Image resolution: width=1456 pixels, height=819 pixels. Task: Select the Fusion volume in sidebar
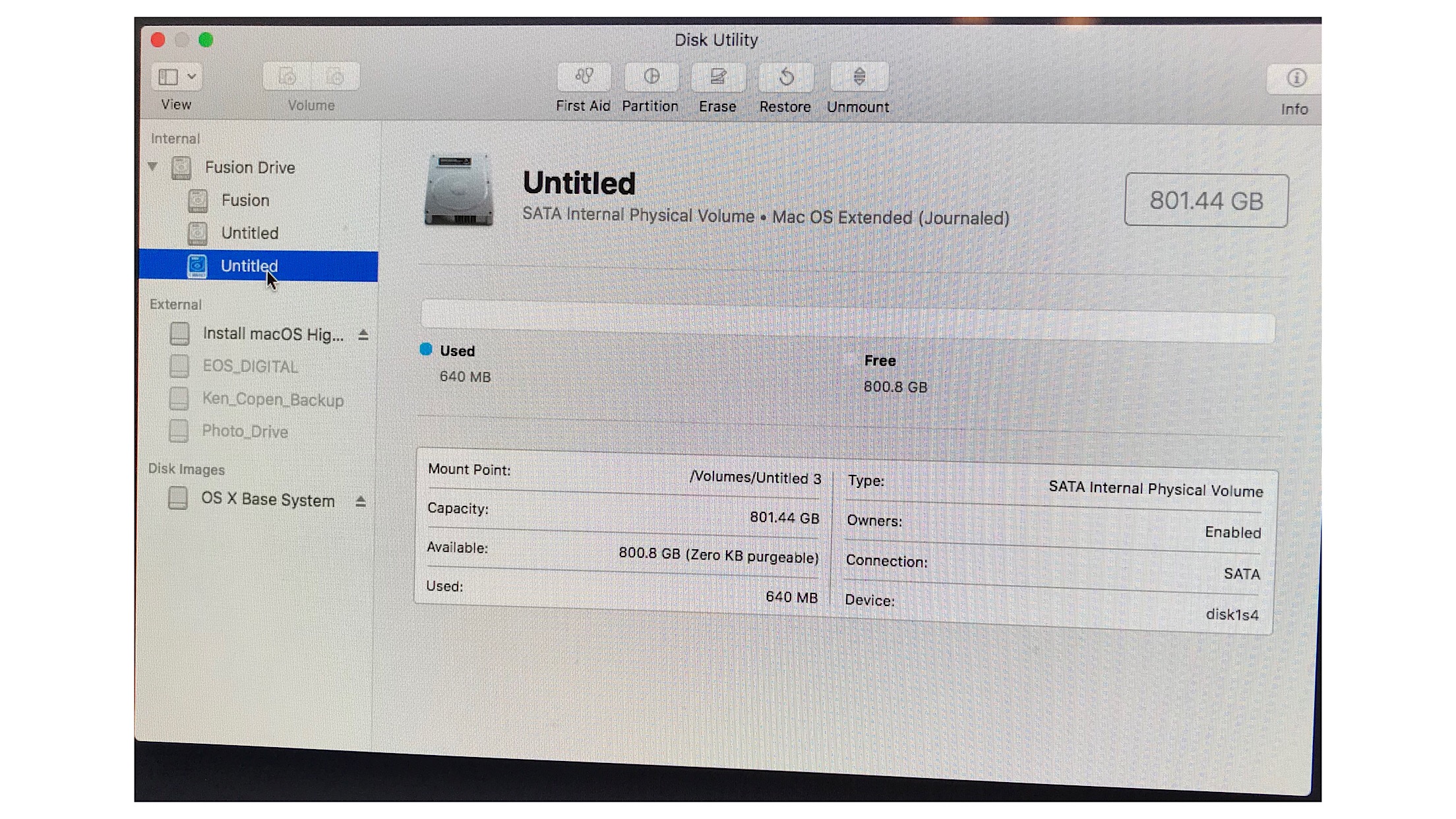tap(245, 200)
